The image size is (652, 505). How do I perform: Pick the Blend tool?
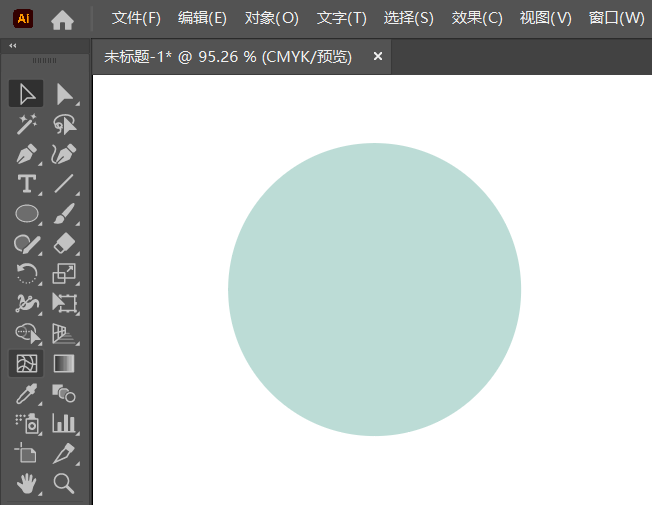click(x=64, y=394)
